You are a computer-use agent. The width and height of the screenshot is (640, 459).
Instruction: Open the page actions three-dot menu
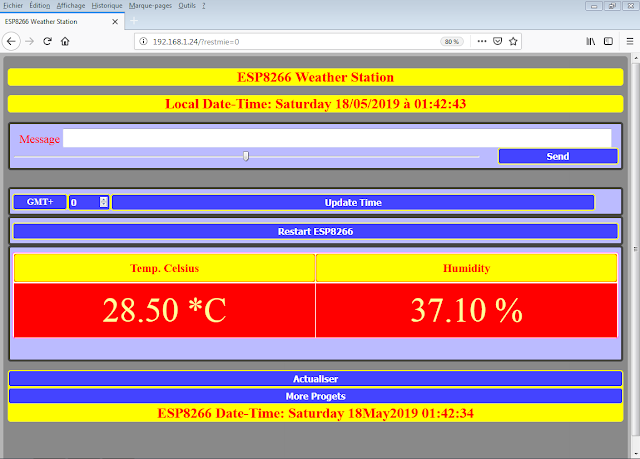482,41
